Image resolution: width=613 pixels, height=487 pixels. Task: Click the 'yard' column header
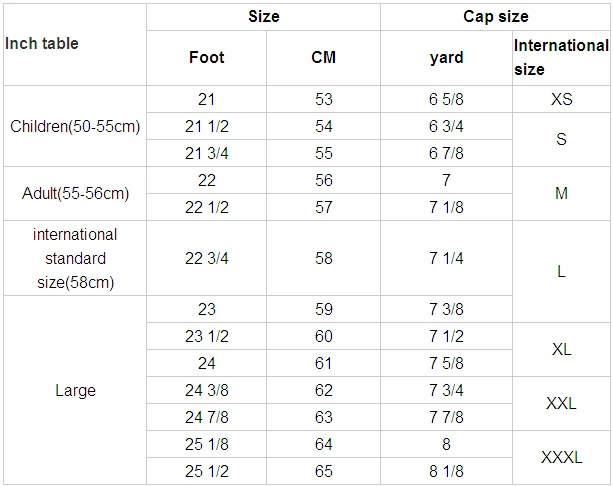[x=446, y=58]
